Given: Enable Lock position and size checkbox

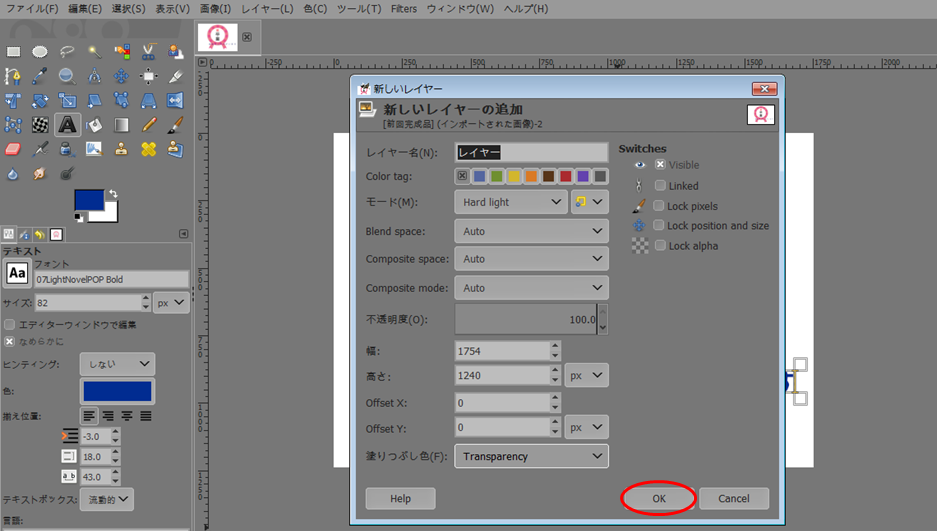Looking at the screenshot, I should click(659, 225).
